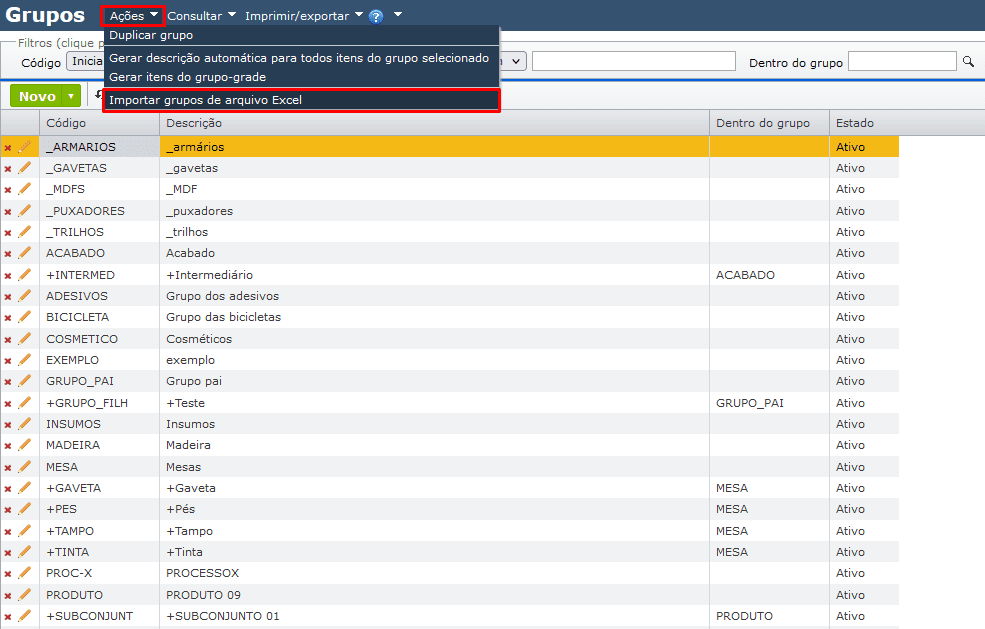Open the Ações dropdown menu
The width and height of the screenshot is (985, 629).
(x=133, y=16)
